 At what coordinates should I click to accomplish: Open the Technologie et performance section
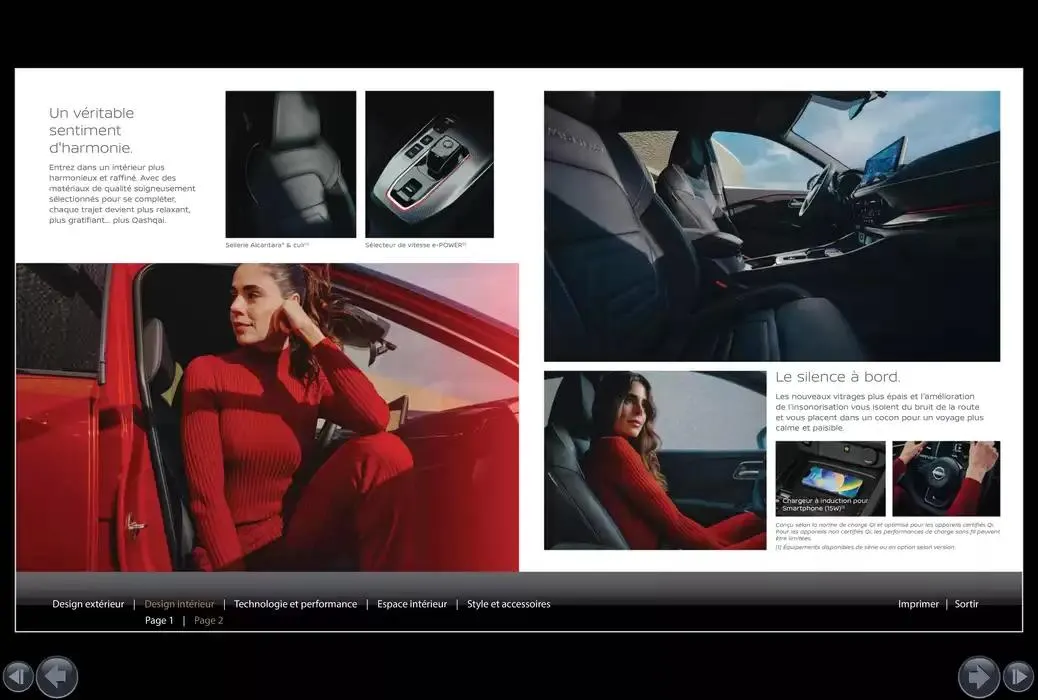[295, 603]
